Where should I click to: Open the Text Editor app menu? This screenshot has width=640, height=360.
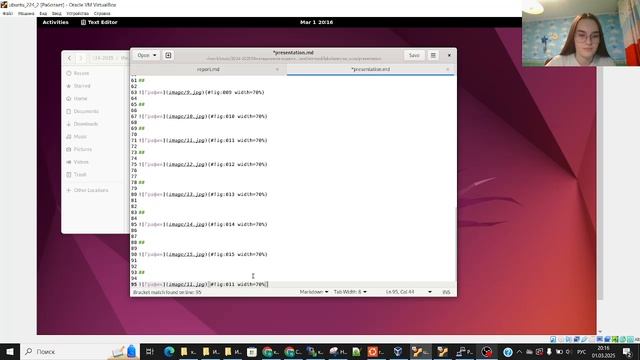(99, 22)
